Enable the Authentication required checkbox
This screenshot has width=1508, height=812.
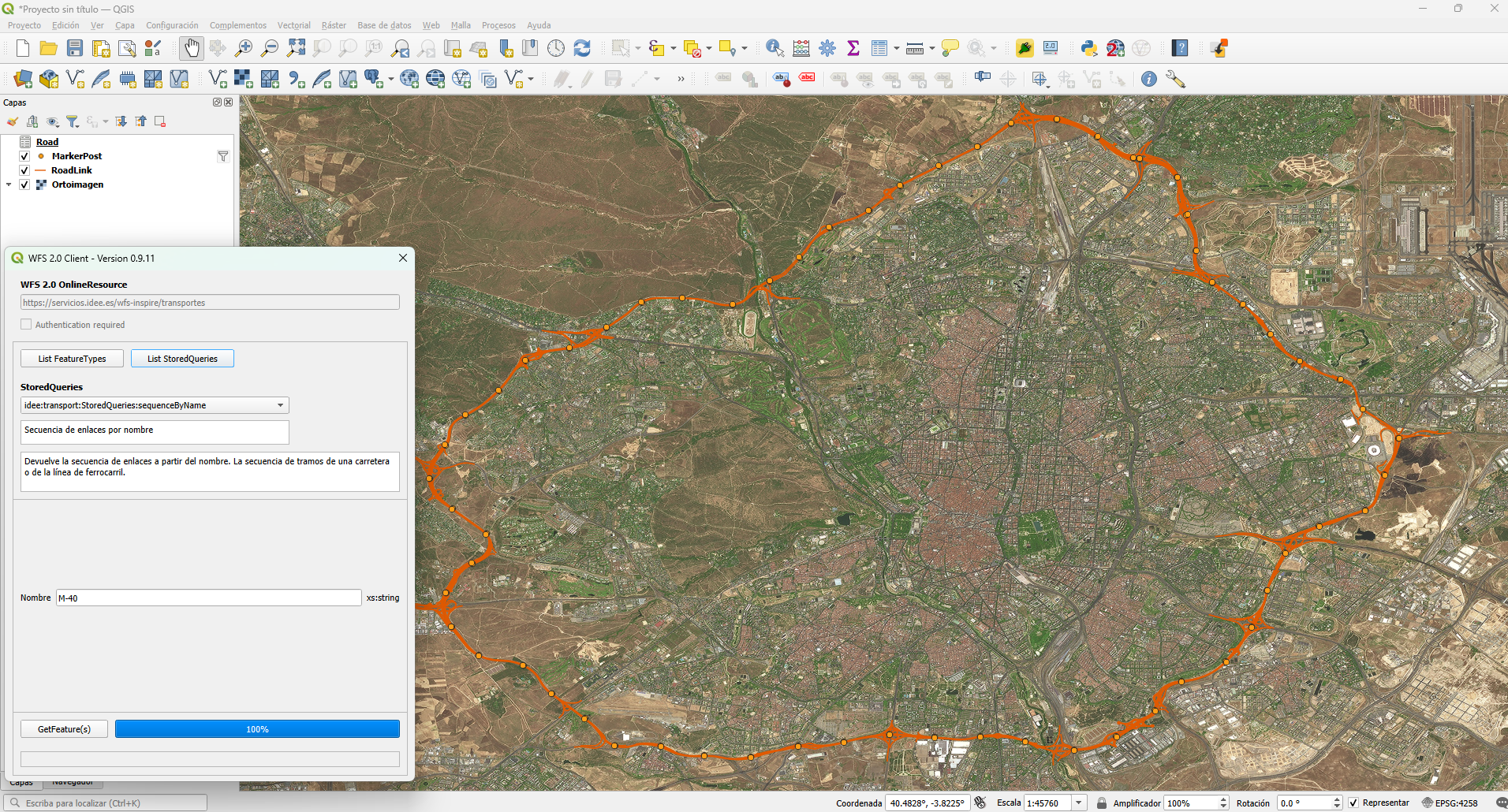[x=26, y=325]
